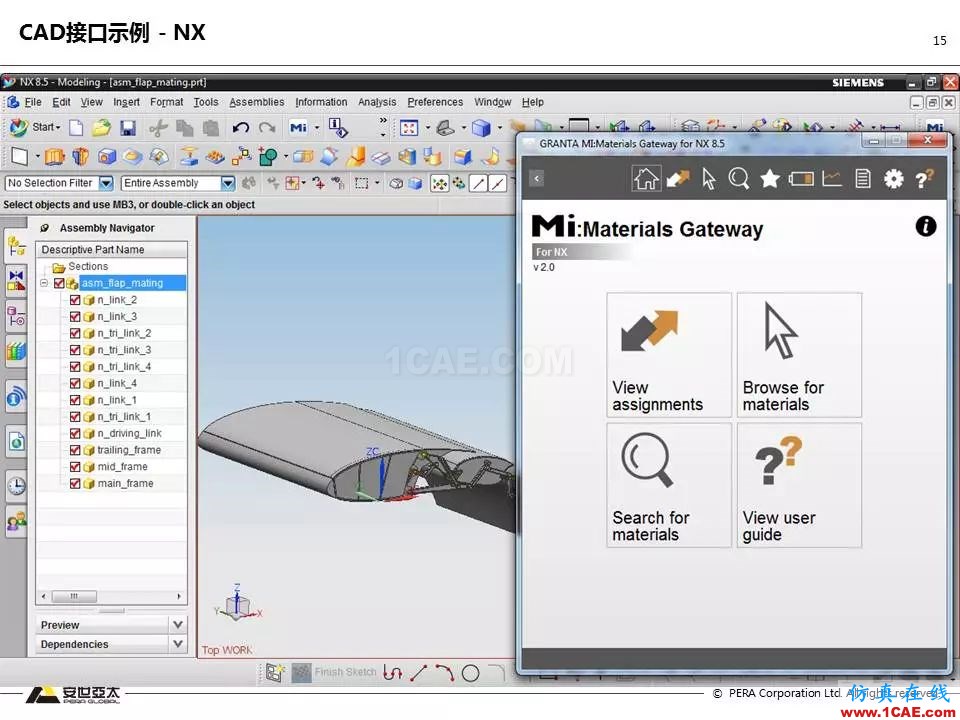Click the Line sketch tool in bottom toolbar
This screenshot has height=720, width=960.
click(x=419, y=673)
